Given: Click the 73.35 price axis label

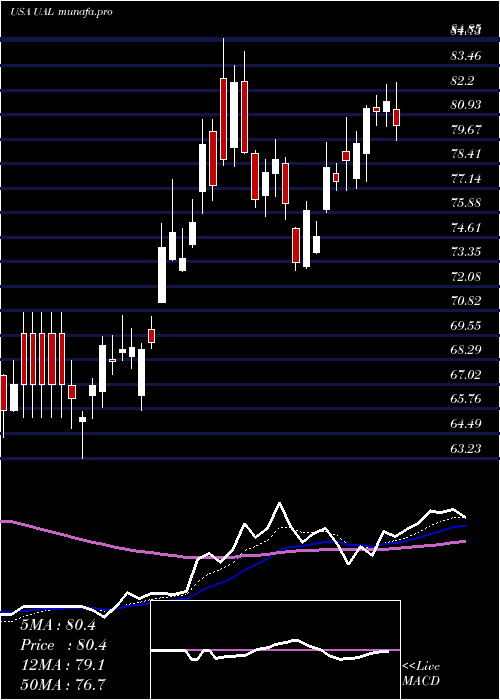Looking at the screenshot, I should (466, 252).
